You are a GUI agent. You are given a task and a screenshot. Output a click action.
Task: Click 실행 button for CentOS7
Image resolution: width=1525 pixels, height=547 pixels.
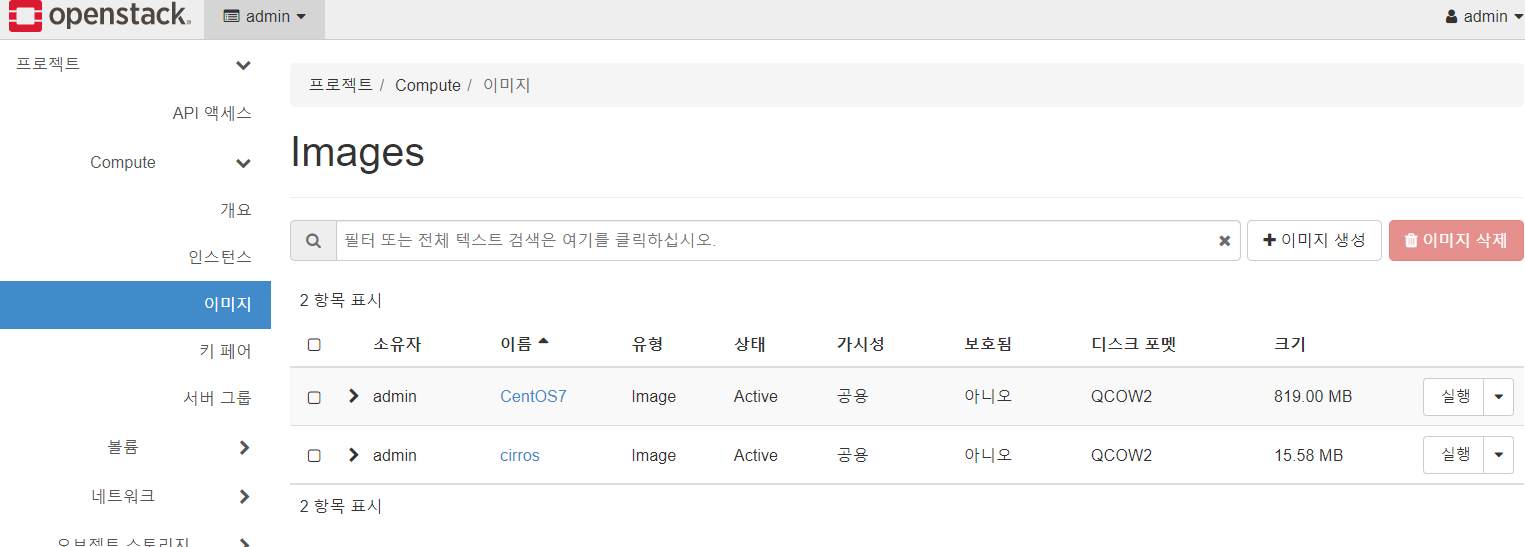click(x=1454, y=396)
